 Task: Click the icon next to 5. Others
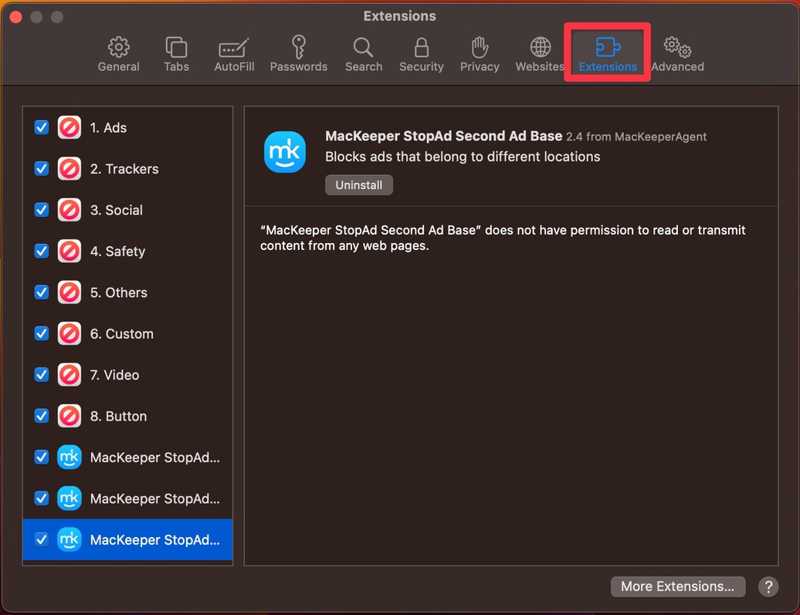69,292
